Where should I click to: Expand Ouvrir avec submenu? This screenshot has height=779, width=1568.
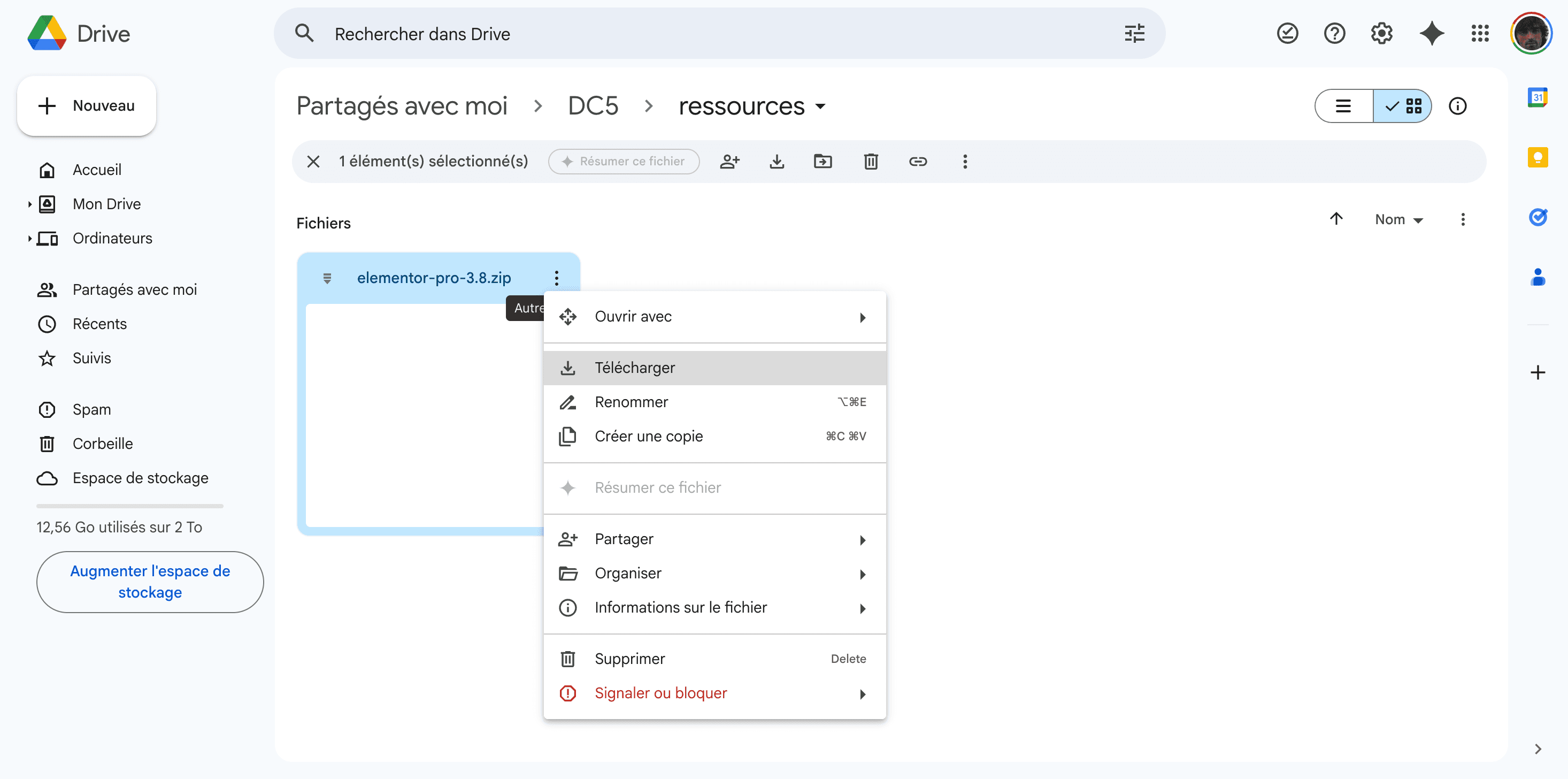[x=714, y=317]
